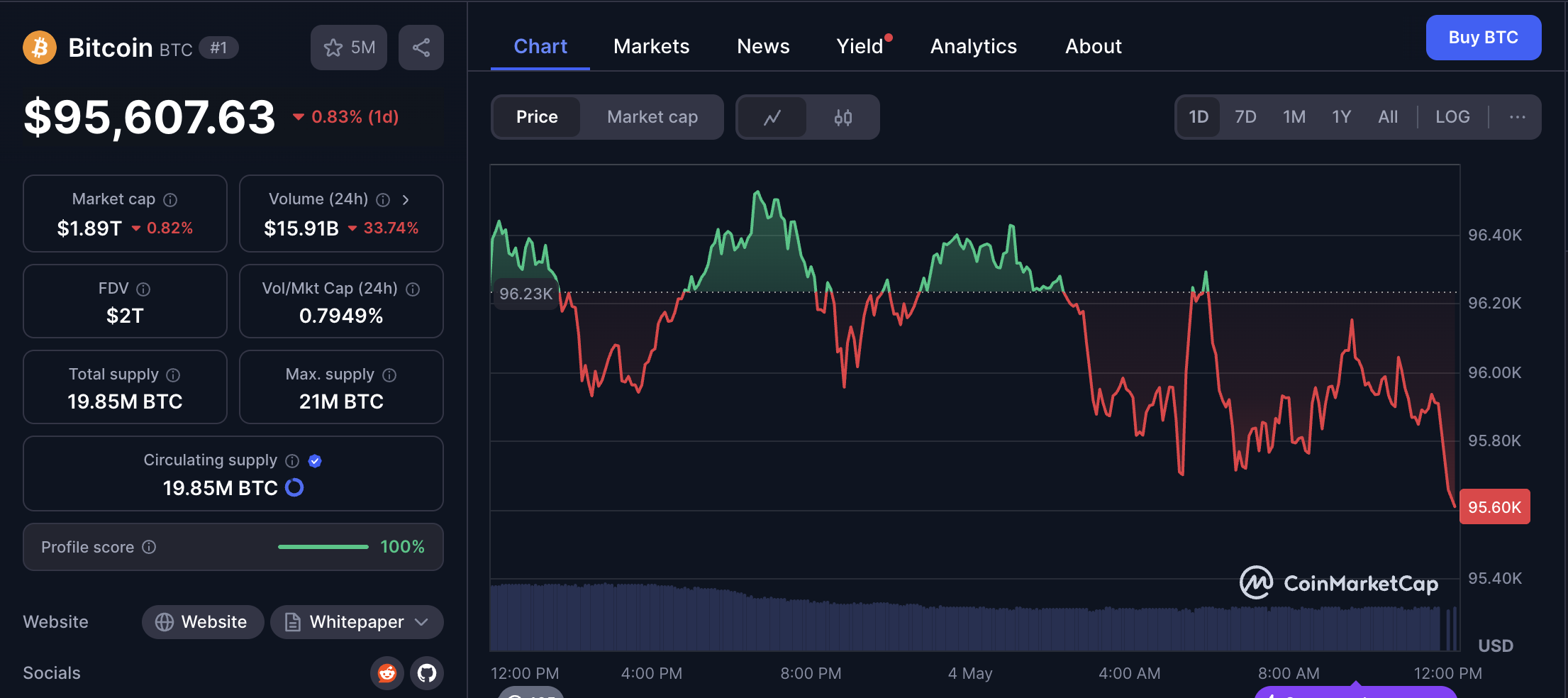
Task: Select the Price chart mode
Action: [537, 117]
